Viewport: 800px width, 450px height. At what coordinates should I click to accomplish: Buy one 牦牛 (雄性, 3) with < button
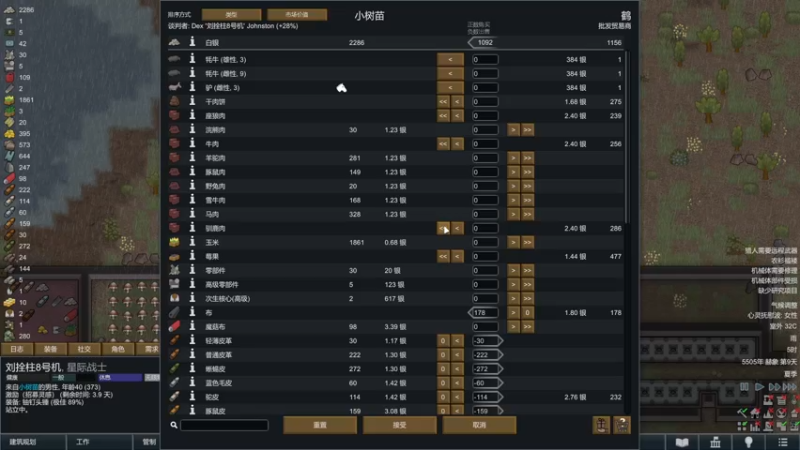point(450,59)
